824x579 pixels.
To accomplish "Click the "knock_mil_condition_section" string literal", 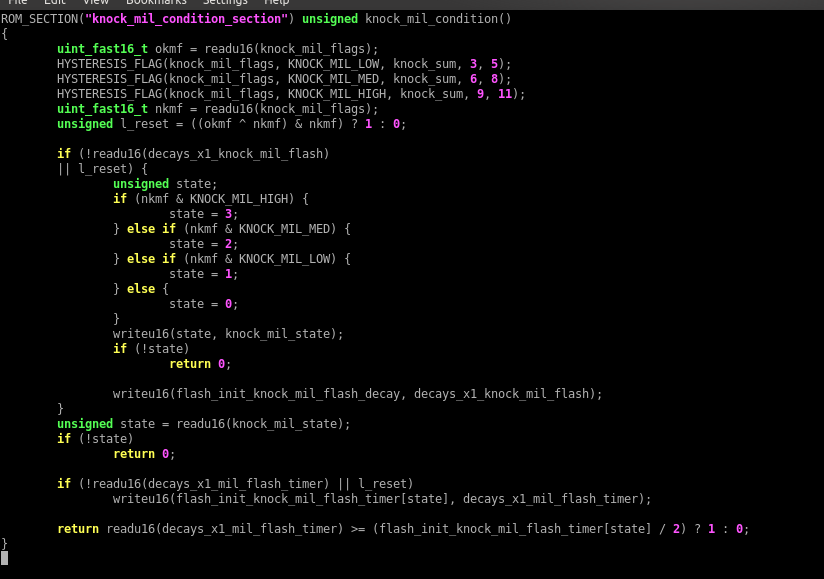I will (x=186, y=19).
